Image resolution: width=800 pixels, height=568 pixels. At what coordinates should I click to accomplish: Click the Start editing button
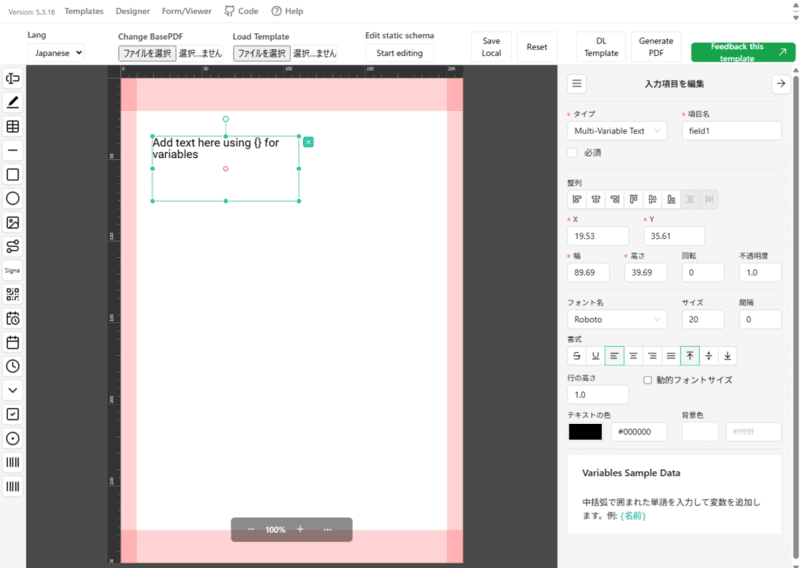399,53
